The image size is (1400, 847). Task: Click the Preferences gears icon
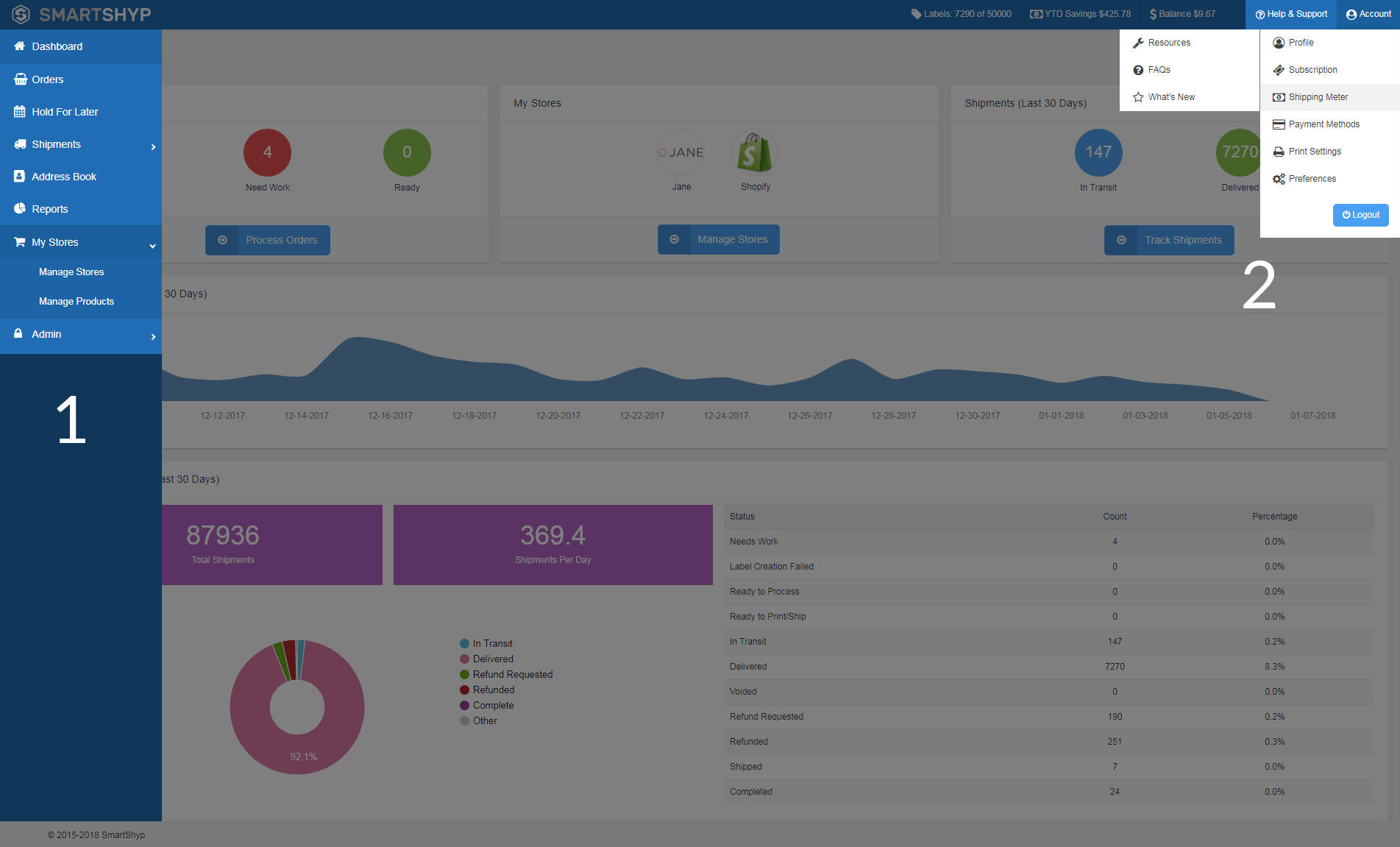[1279, 179]
